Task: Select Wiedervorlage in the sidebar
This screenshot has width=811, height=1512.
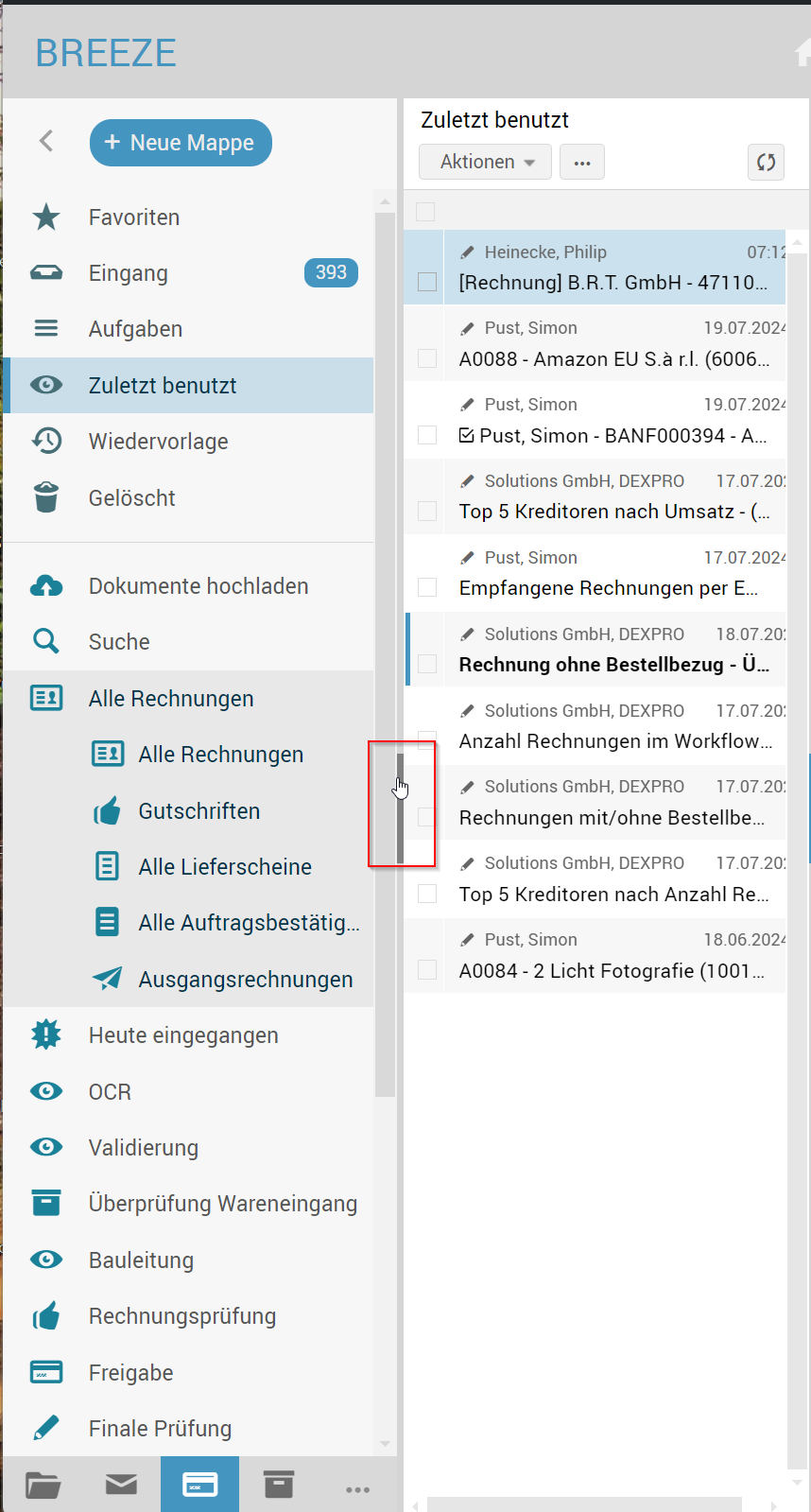Action: [158, 442]
